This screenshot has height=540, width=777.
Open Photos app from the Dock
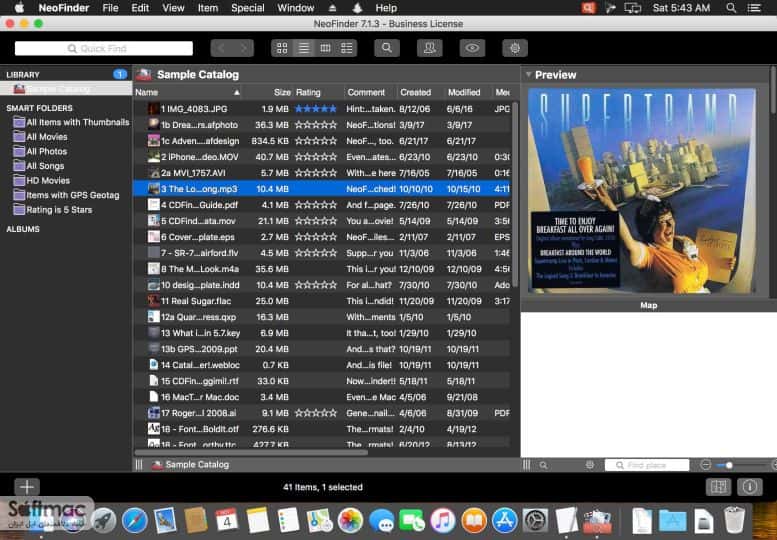[x=350, y=521]
